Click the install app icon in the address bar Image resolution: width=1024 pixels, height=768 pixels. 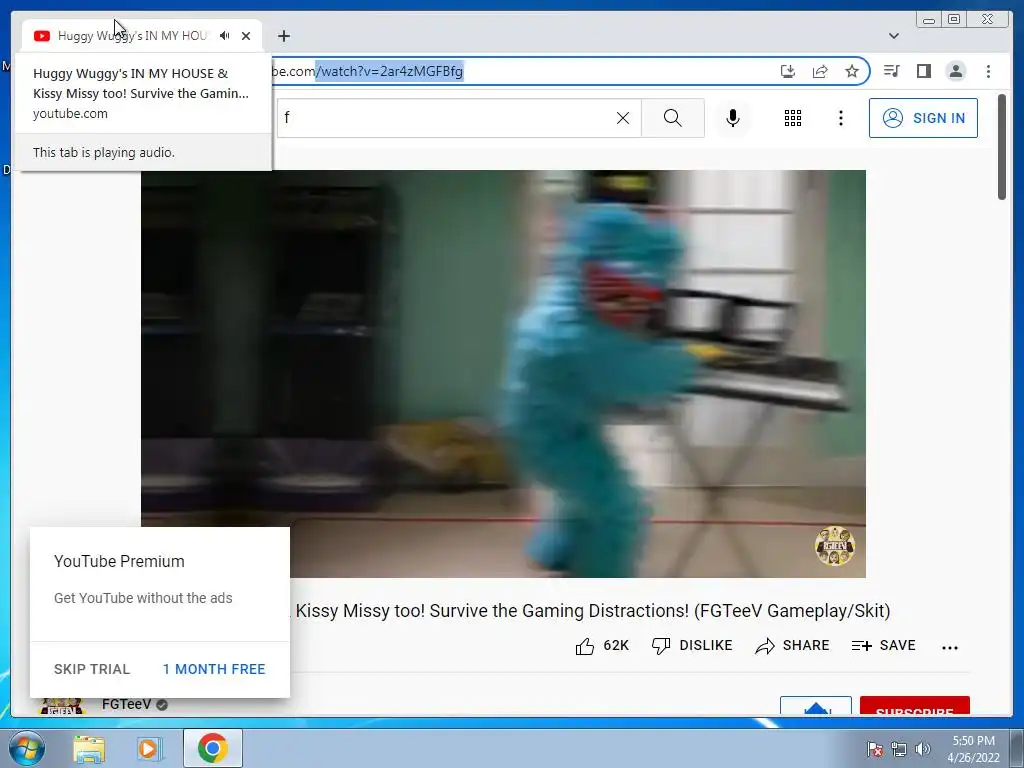(x=788, y=71)
